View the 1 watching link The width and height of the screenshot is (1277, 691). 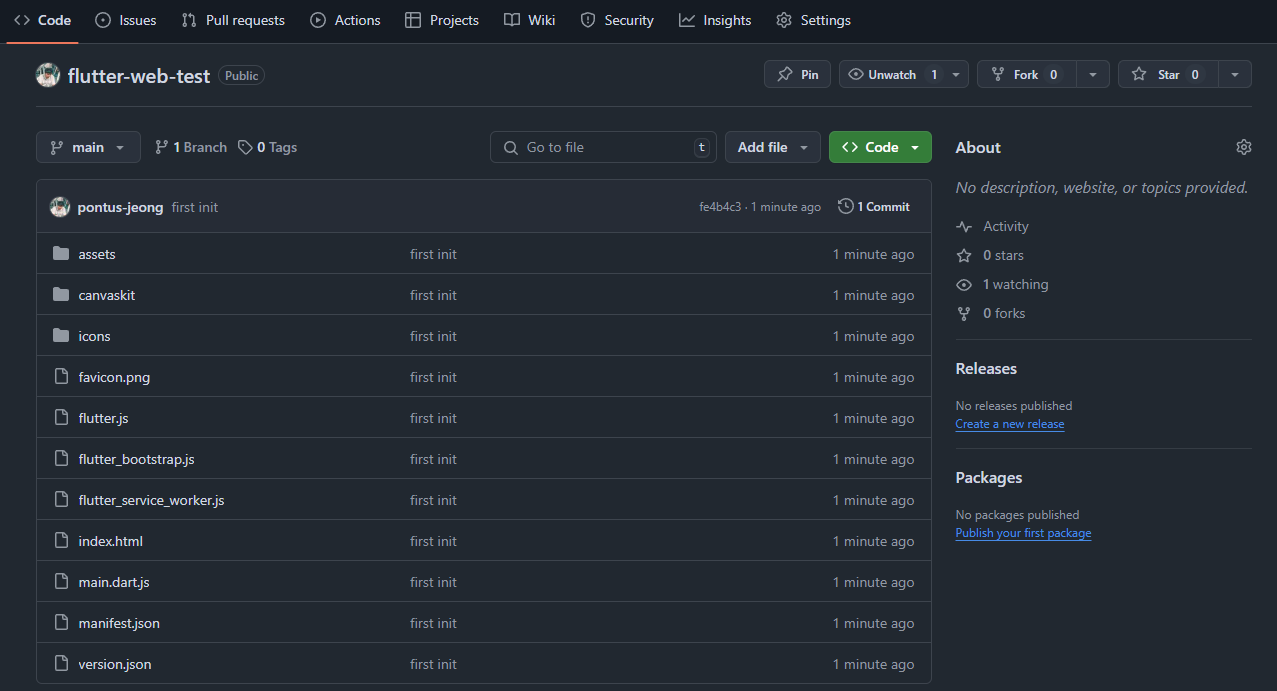1002,285
